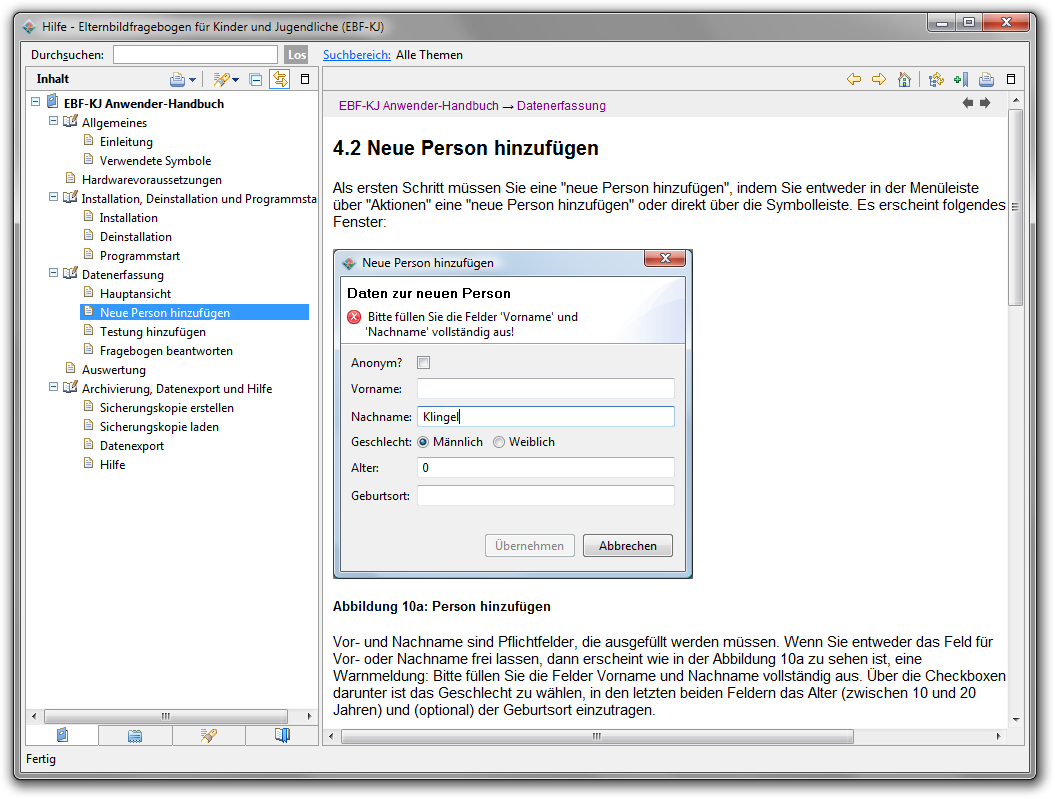Image resolution: width=1055 pixels, height=799 pixels.
Task: Go back using the yellow left arrow
Action: [854, 79]
